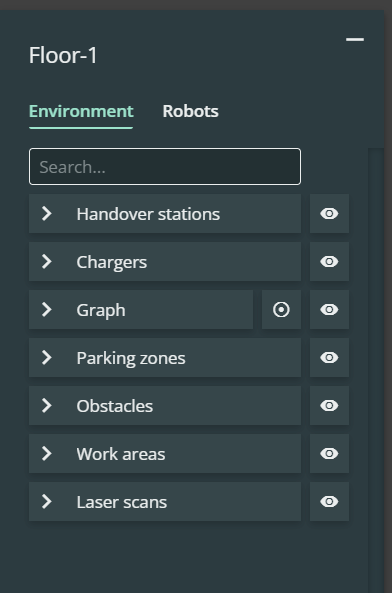Image resolution: width=392 pixels, height=593 pixels.
Task: Expand the Graph chevron arrow
Action: tap(46, 310)
